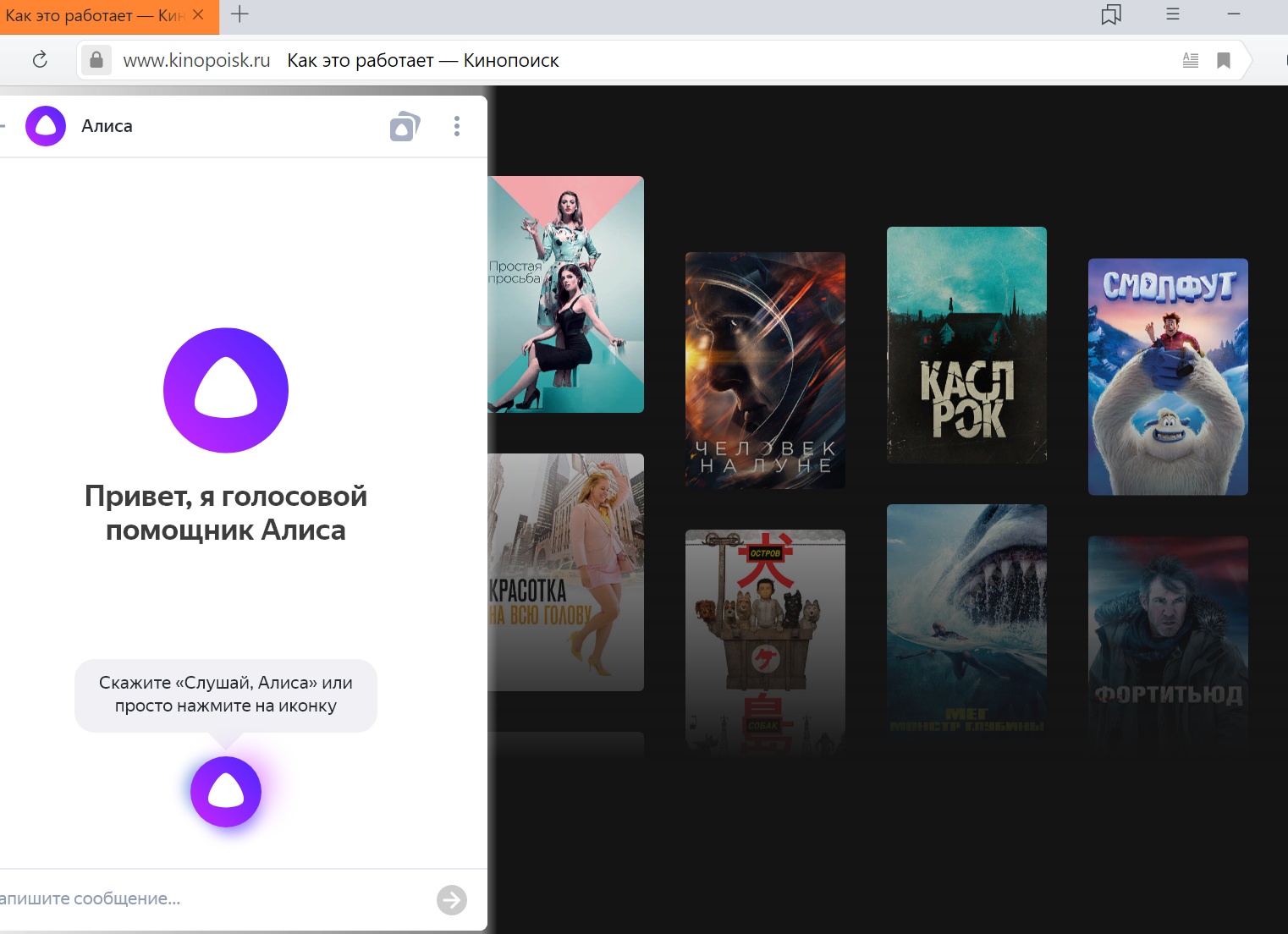Open the 'Человек на Луне' movie poster
The width and height of the screenshot is (1288, 934).
point(765,370)
